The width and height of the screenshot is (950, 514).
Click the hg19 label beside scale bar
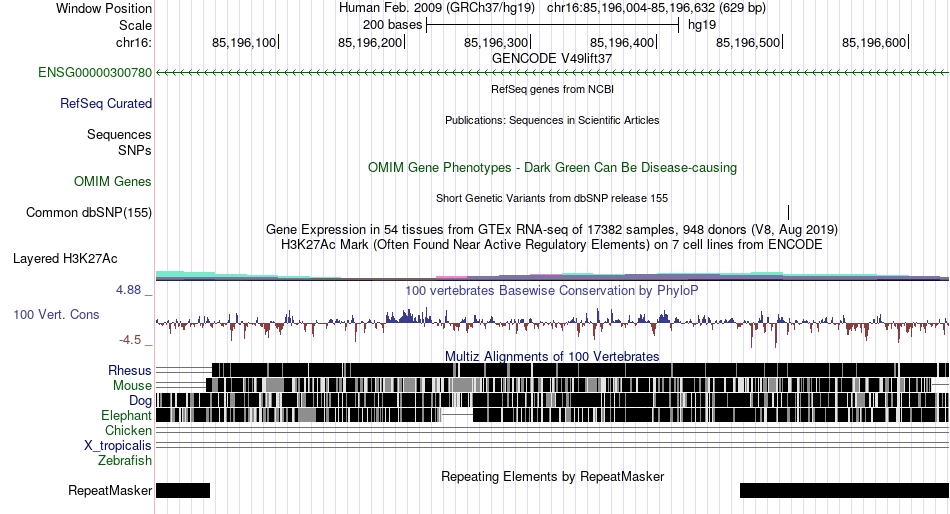[x=702, y=25]
